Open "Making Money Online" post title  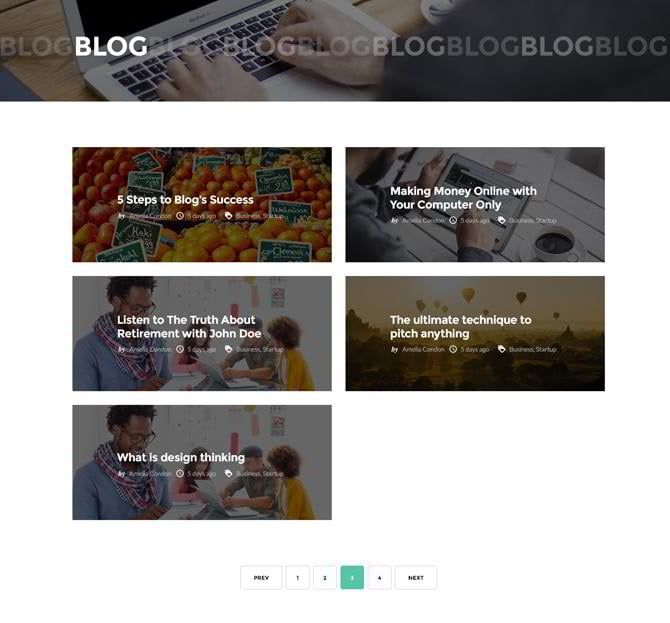463,198
